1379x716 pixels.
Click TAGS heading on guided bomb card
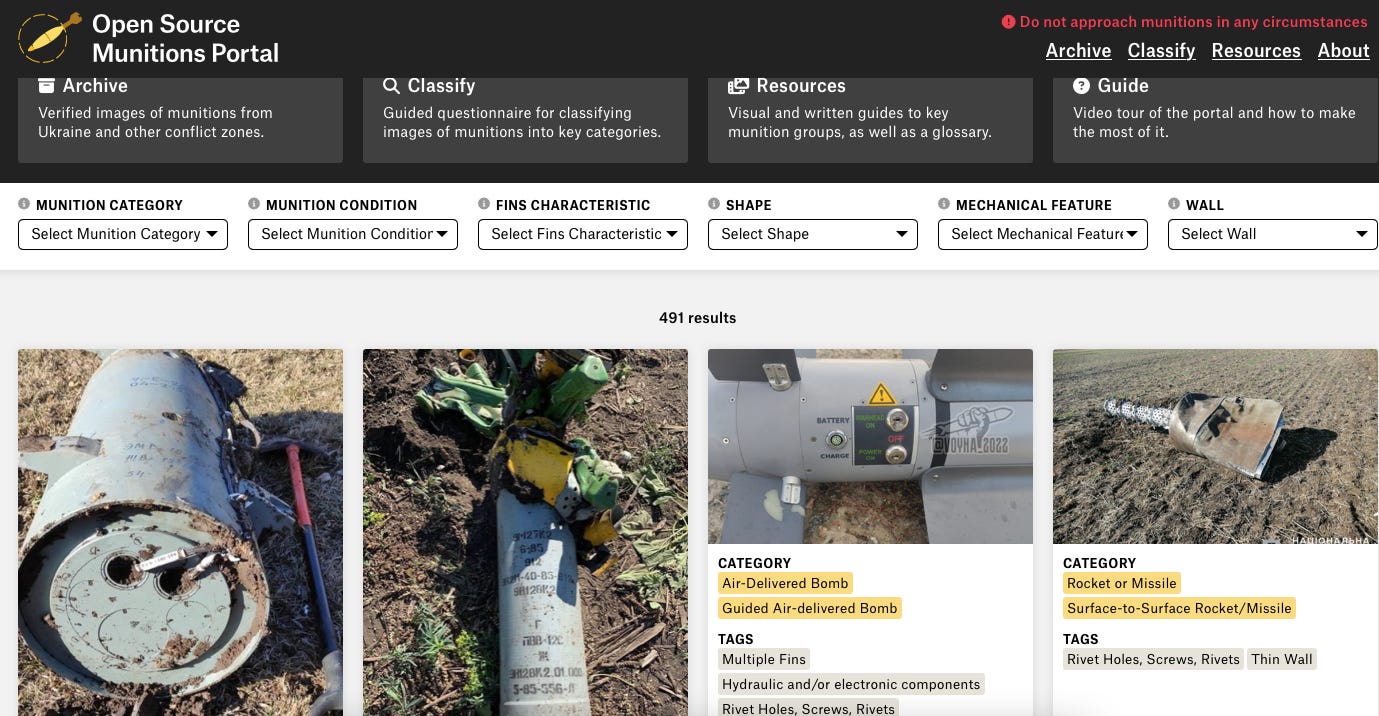(x=736, y=639)
